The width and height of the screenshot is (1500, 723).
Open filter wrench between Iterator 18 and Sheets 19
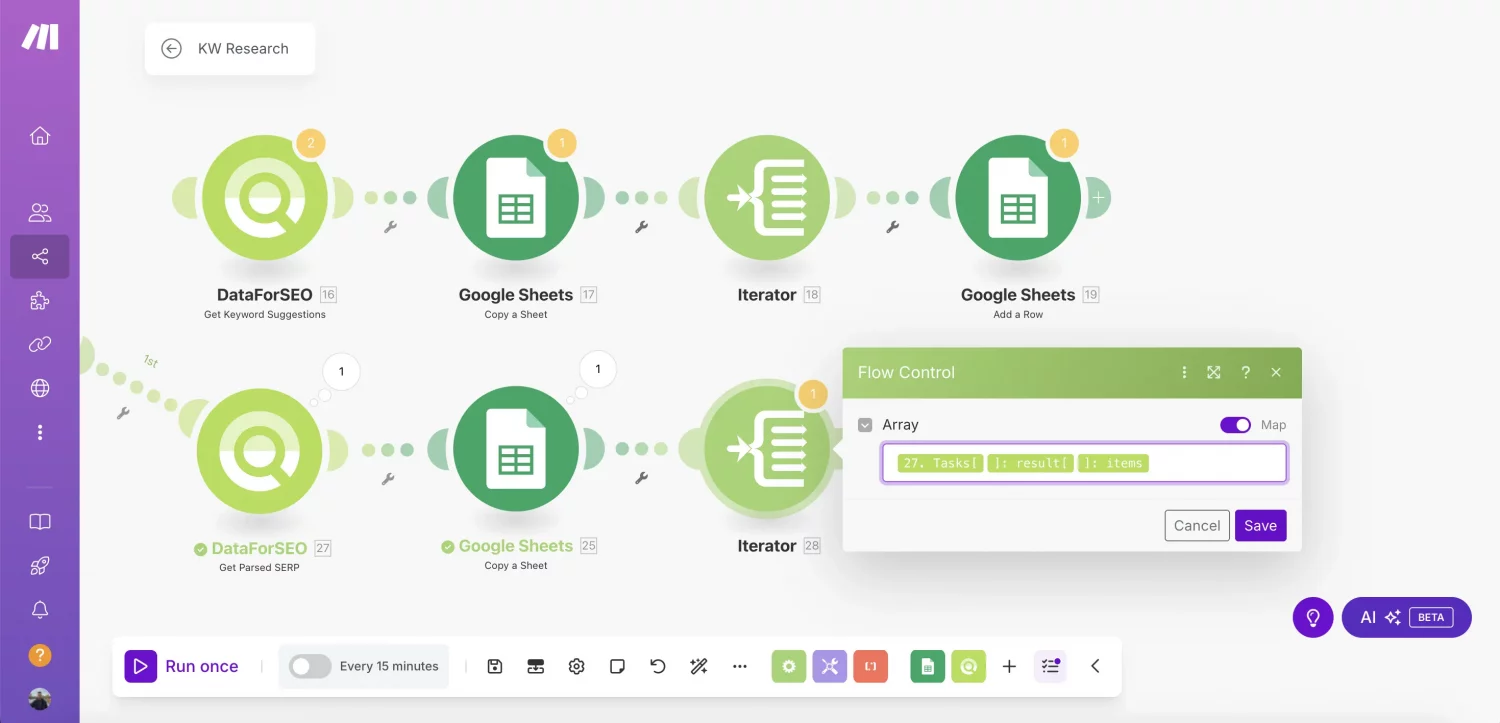[x=893, y=227]
